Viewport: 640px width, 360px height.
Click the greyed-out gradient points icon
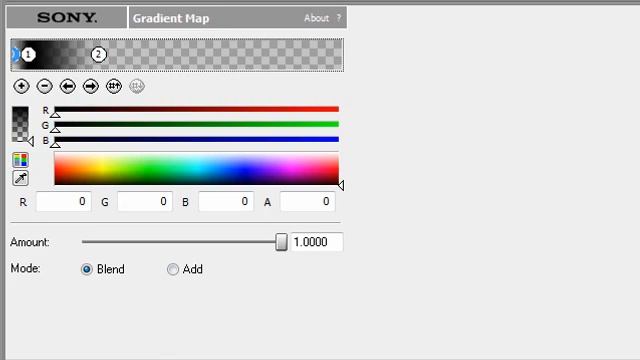coord(137,86)
